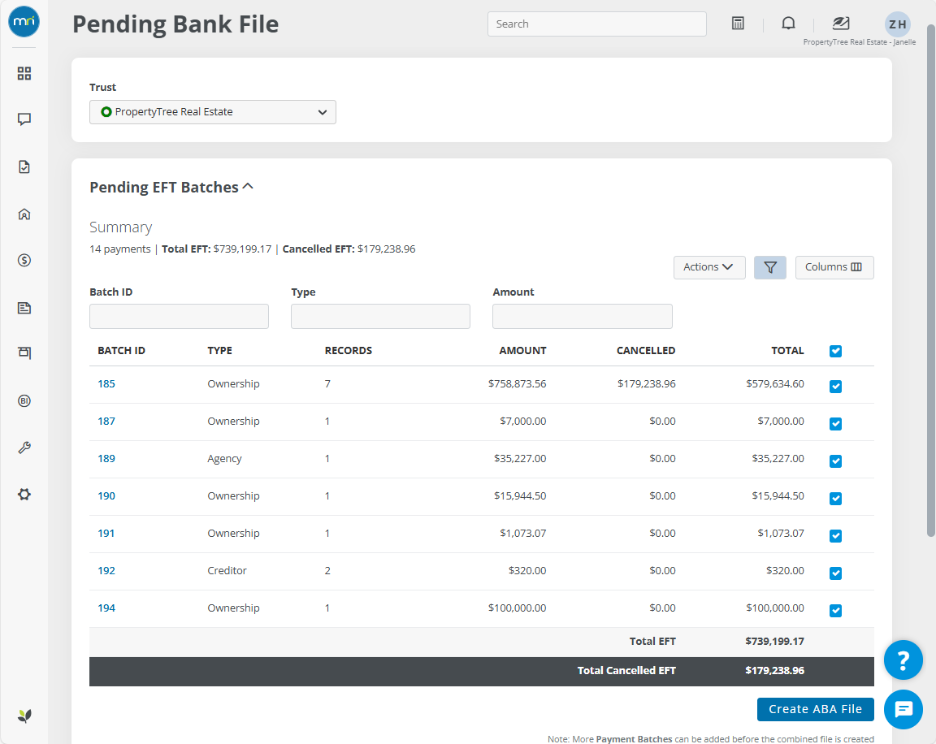936x744 pixels.
Task: Uncheck the checkbox for batch 190
Action: click(x=835, y=499)
